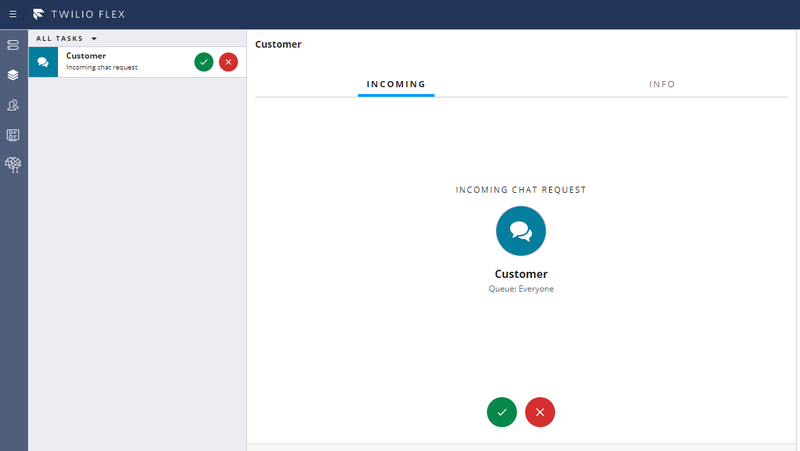Open the Agent Desktop sidebar icon
Image resolution: width=800 pixels, height=451 pixels.
(13, 45)
